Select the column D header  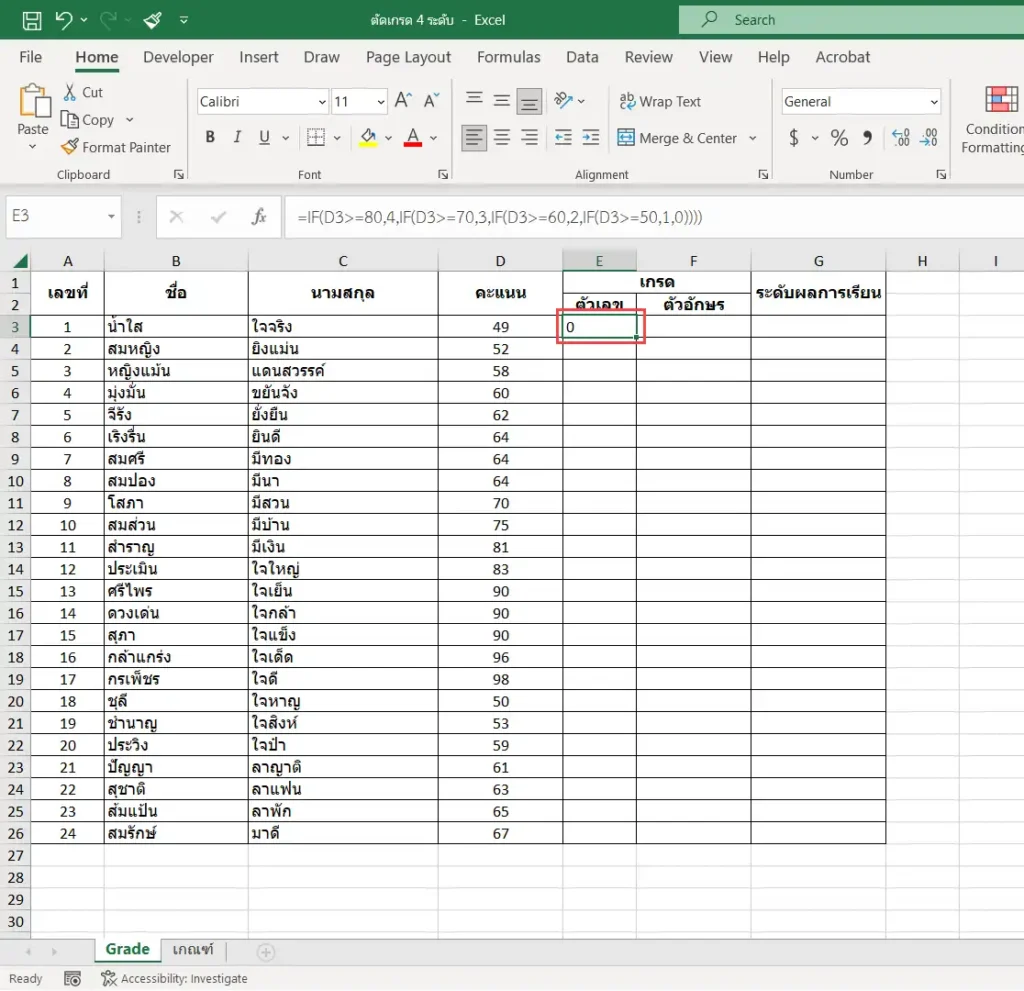[x=500, y=261]
